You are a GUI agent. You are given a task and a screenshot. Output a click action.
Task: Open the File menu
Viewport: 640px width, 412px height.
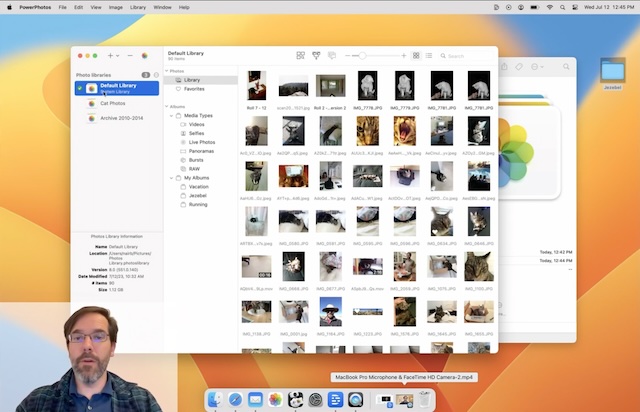pos(62,7)
